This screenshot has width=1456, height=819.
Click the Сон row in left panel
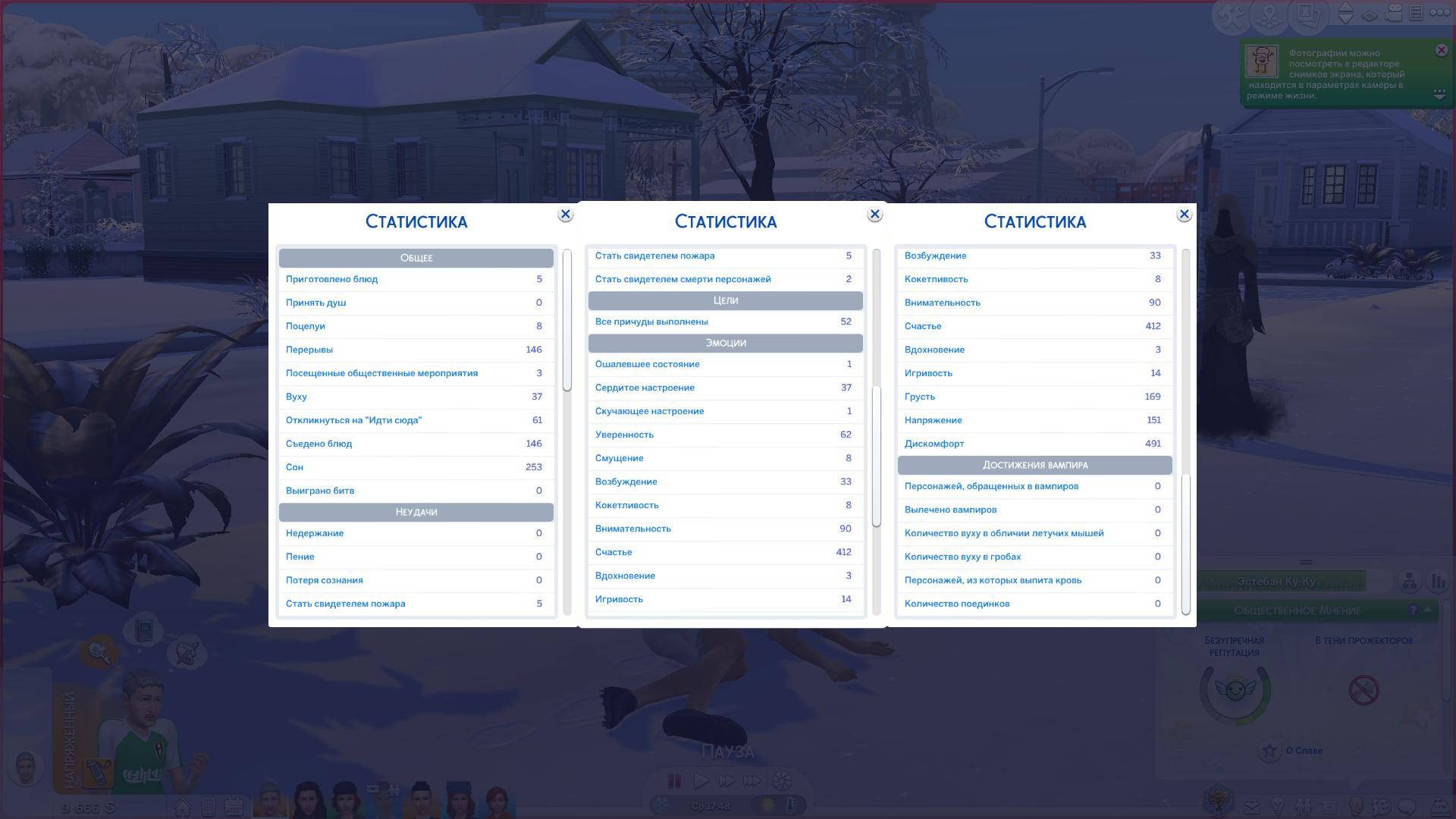pos(416,467)
